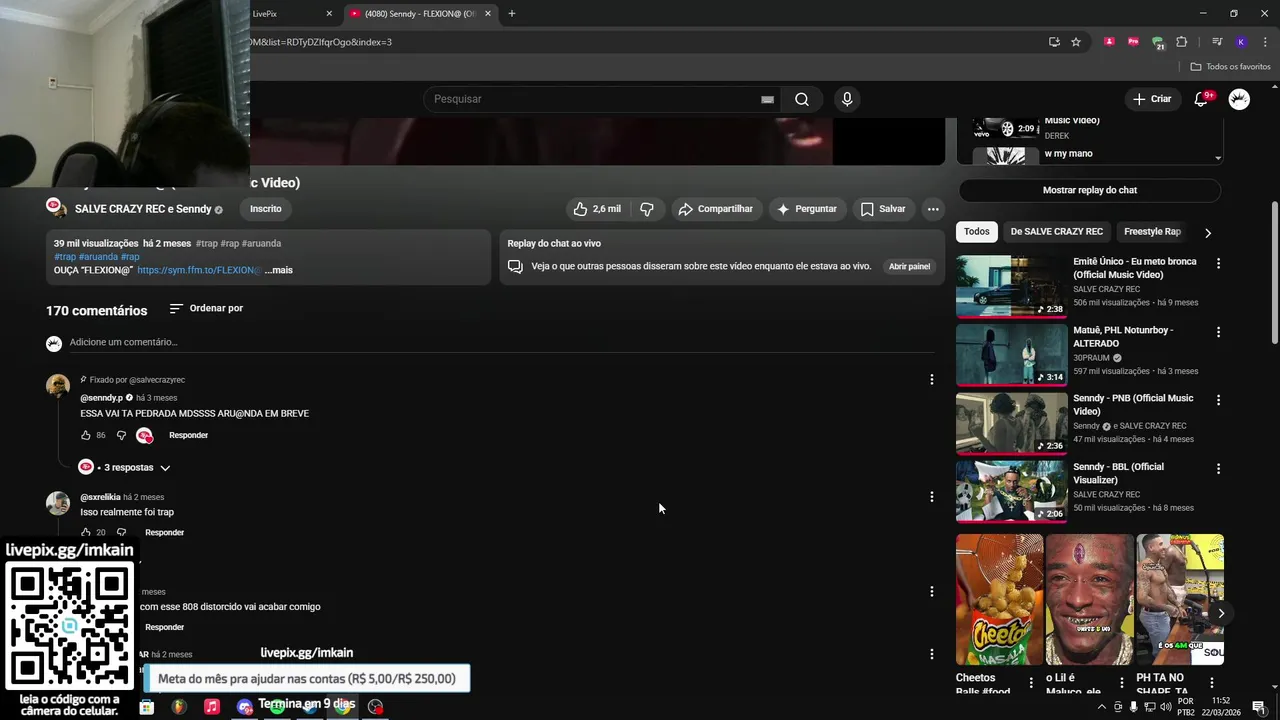The height and width of the screenshot is (720, 1280).
Task: Open YouTube notifications bell
Action: point(1202,99)
